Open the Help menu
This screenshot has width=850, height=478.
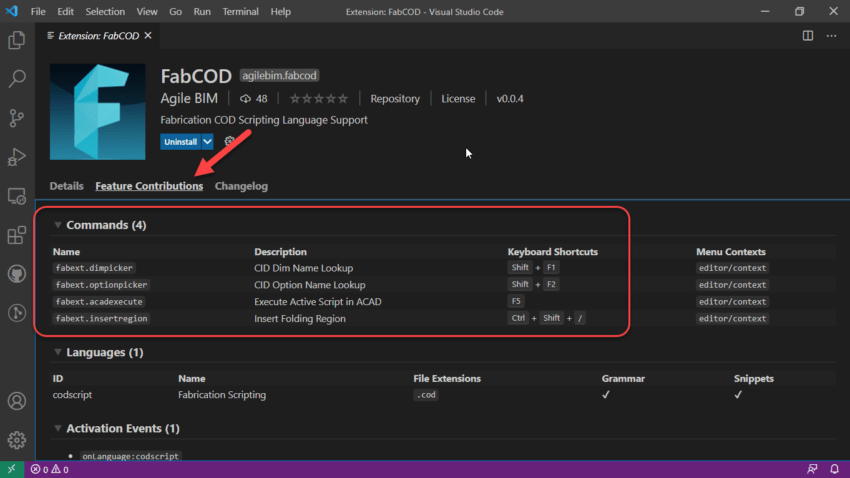click(x=281, y=11)
